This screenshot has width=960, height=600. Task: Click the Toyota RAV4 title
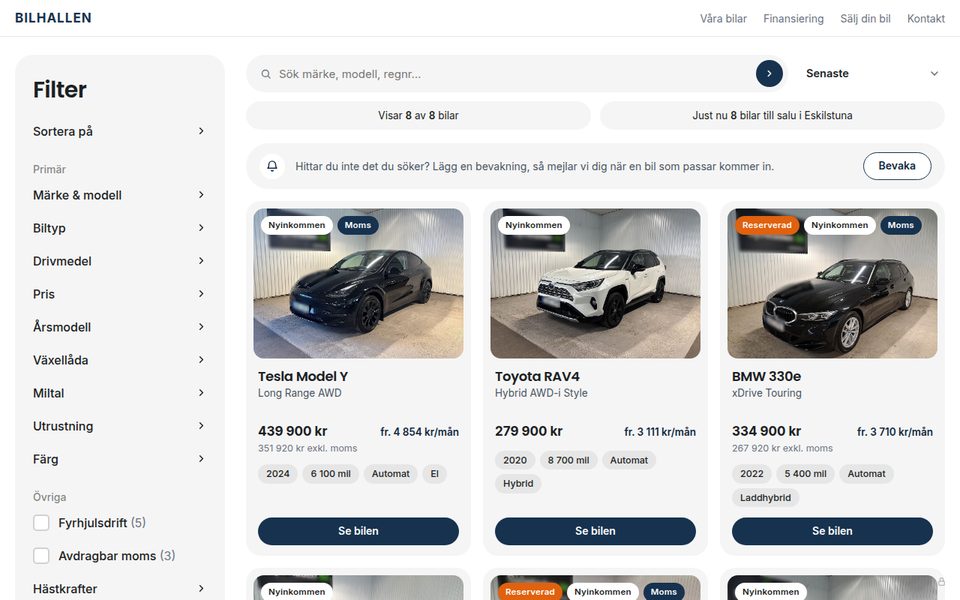point(537,377)
